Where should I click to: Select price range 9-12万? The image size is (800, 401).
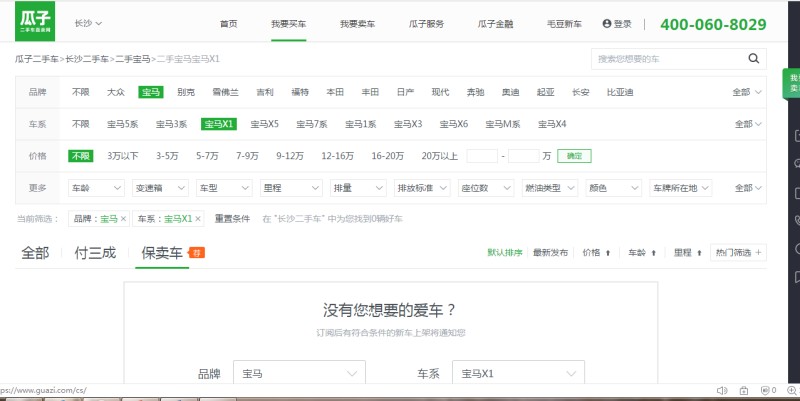[290, 156]
